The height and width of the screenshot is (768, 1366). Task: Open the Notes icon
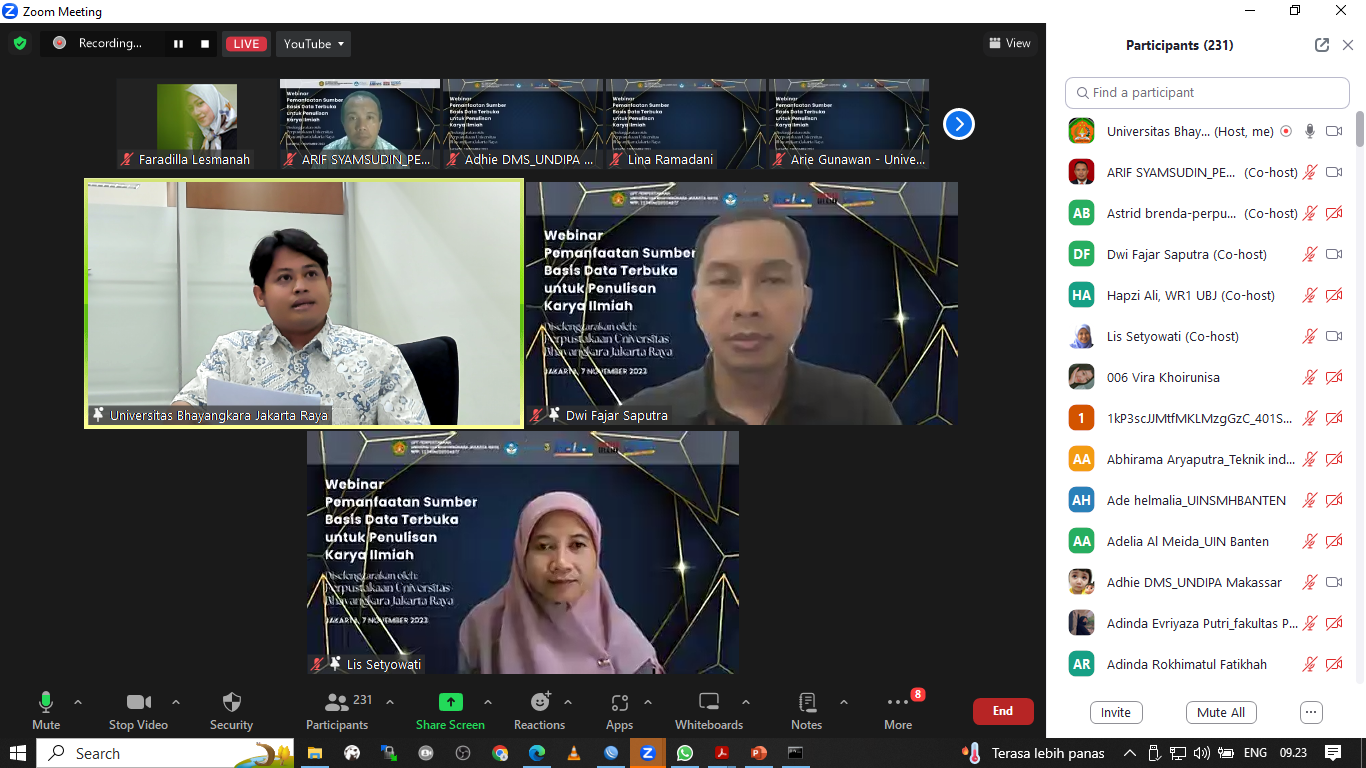pyautogui.click(x=805, y=702)
